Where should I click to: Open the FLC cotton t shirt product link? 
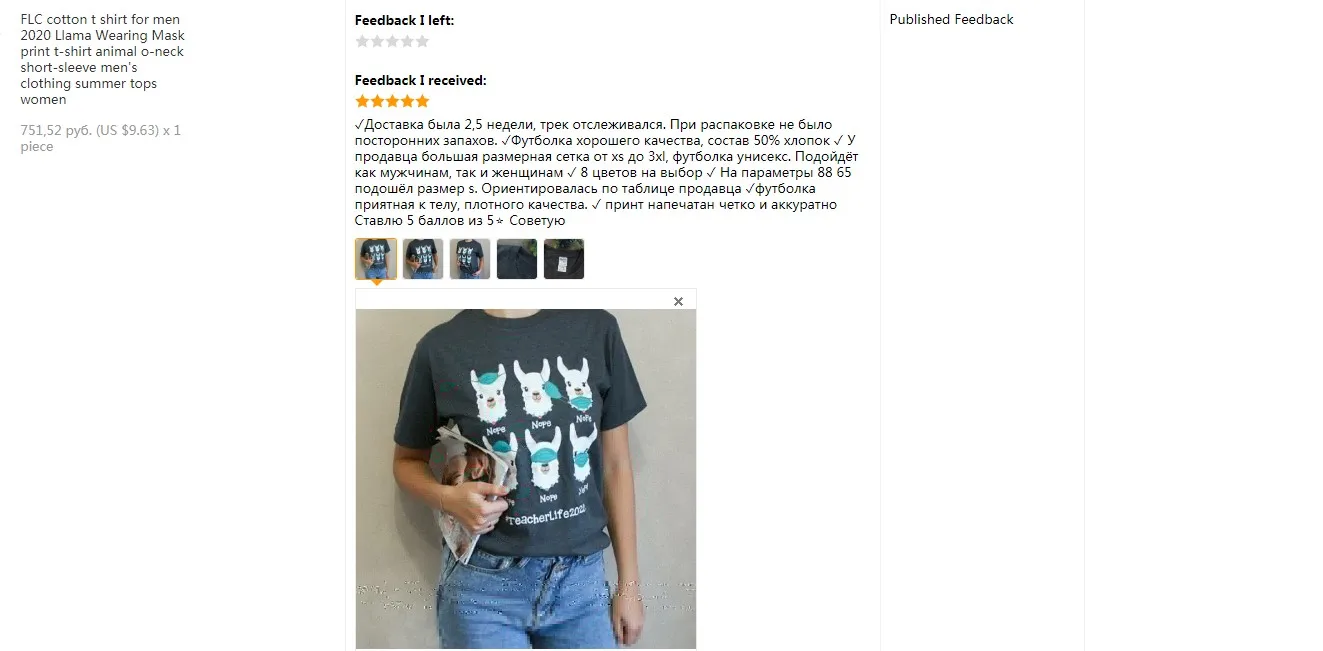102,59
